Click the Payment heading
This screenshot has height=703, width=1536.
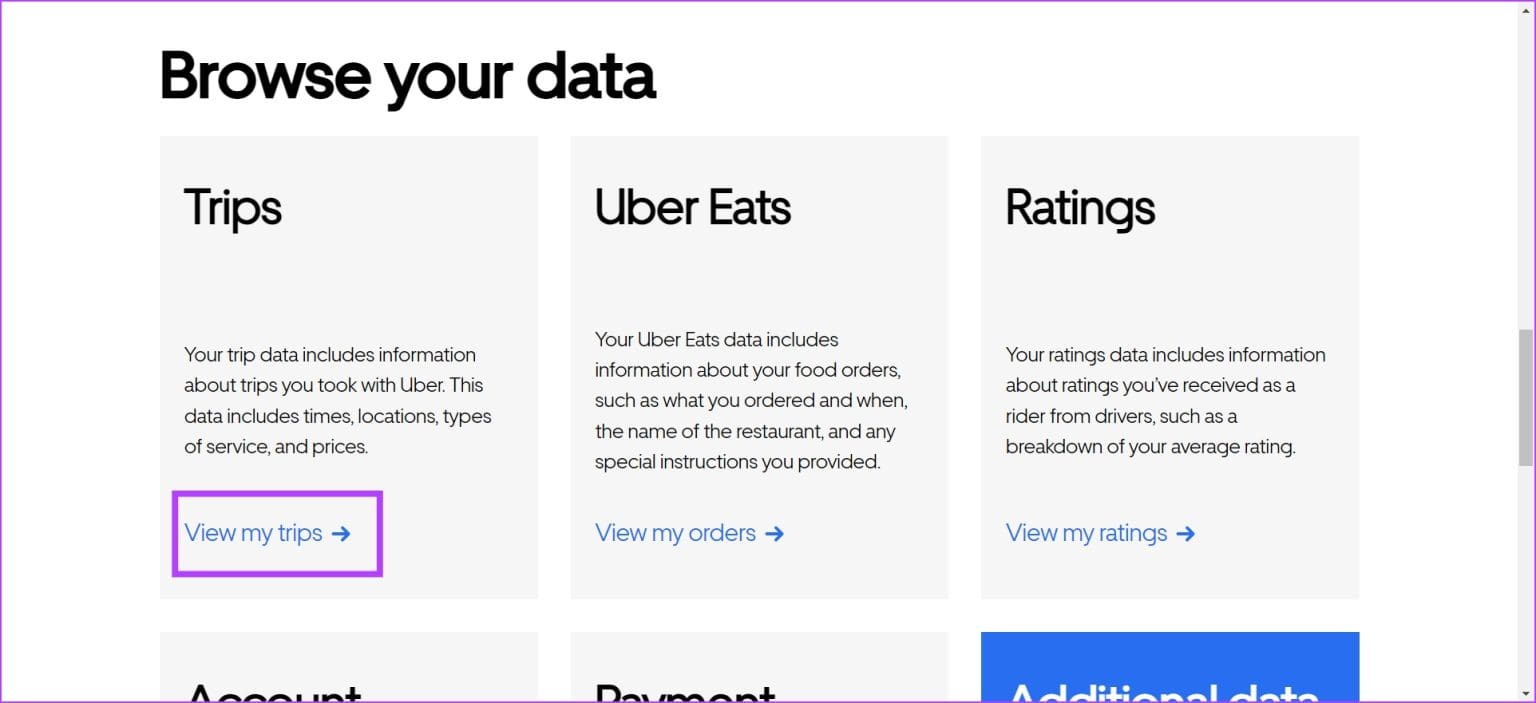(x=684, y=690)
